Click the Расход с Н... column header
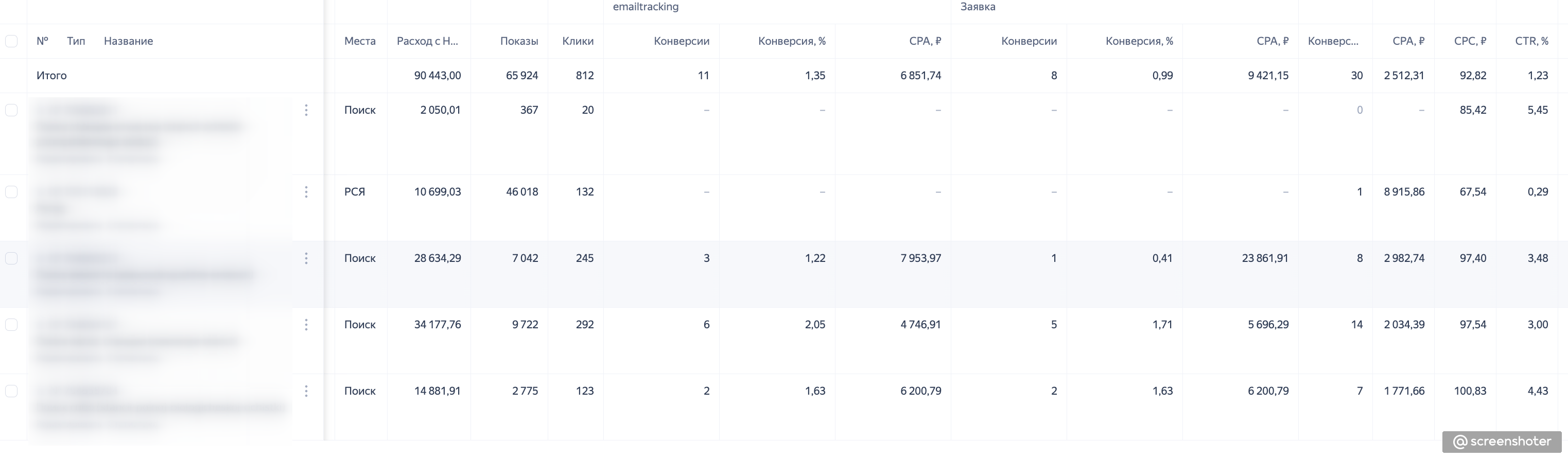Viewport: 1568px width, 459px height. tap(427, 41)
